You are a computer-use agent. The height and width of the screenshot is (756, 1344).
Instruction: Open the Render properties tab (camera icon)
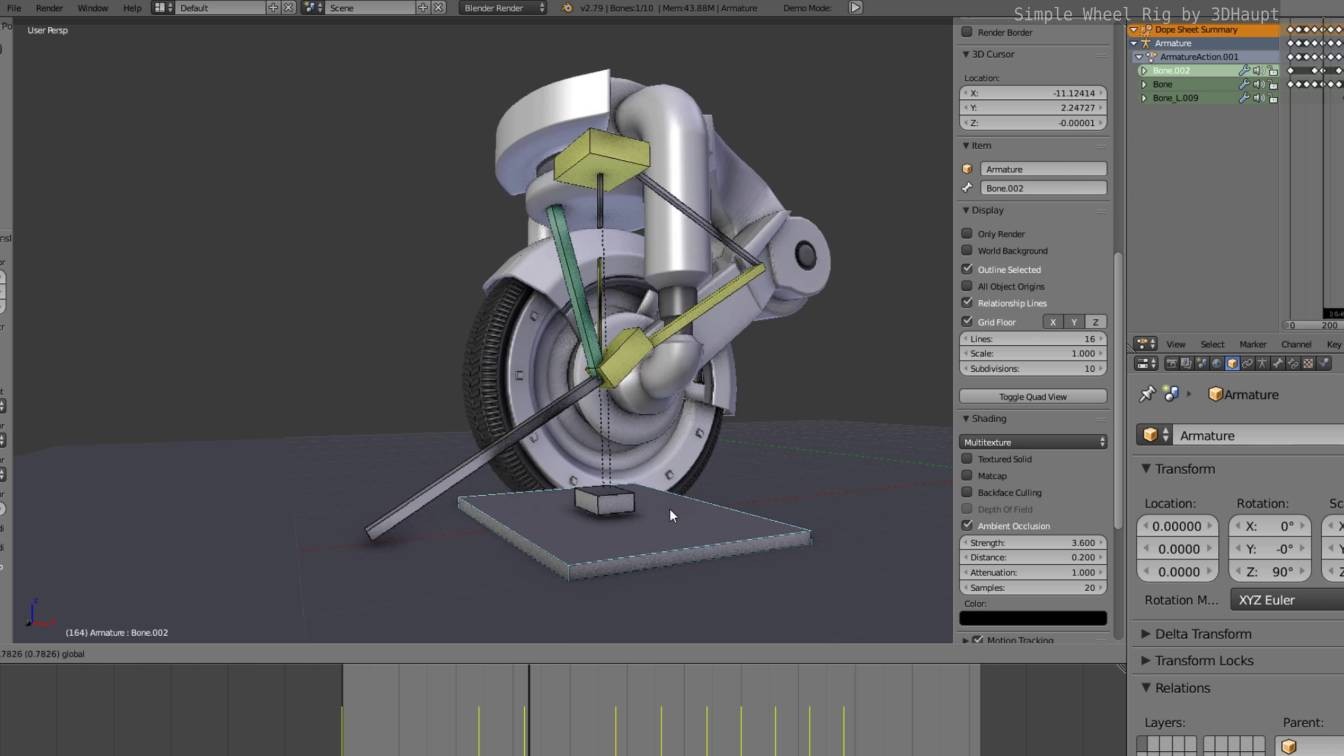(x=1172, y=363)
